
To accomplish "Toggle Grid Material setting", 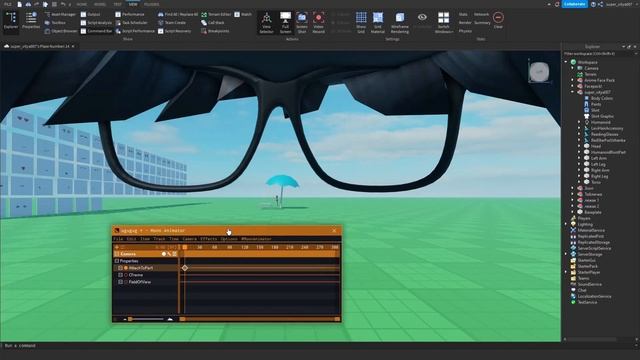I will tap(378, 22).
